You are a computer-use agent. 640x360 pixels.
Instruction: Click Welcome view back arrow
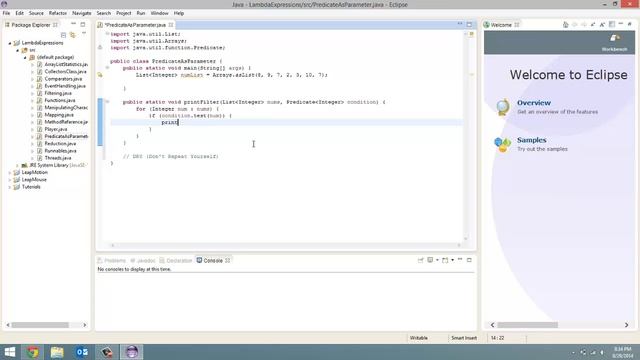point(575,24)
